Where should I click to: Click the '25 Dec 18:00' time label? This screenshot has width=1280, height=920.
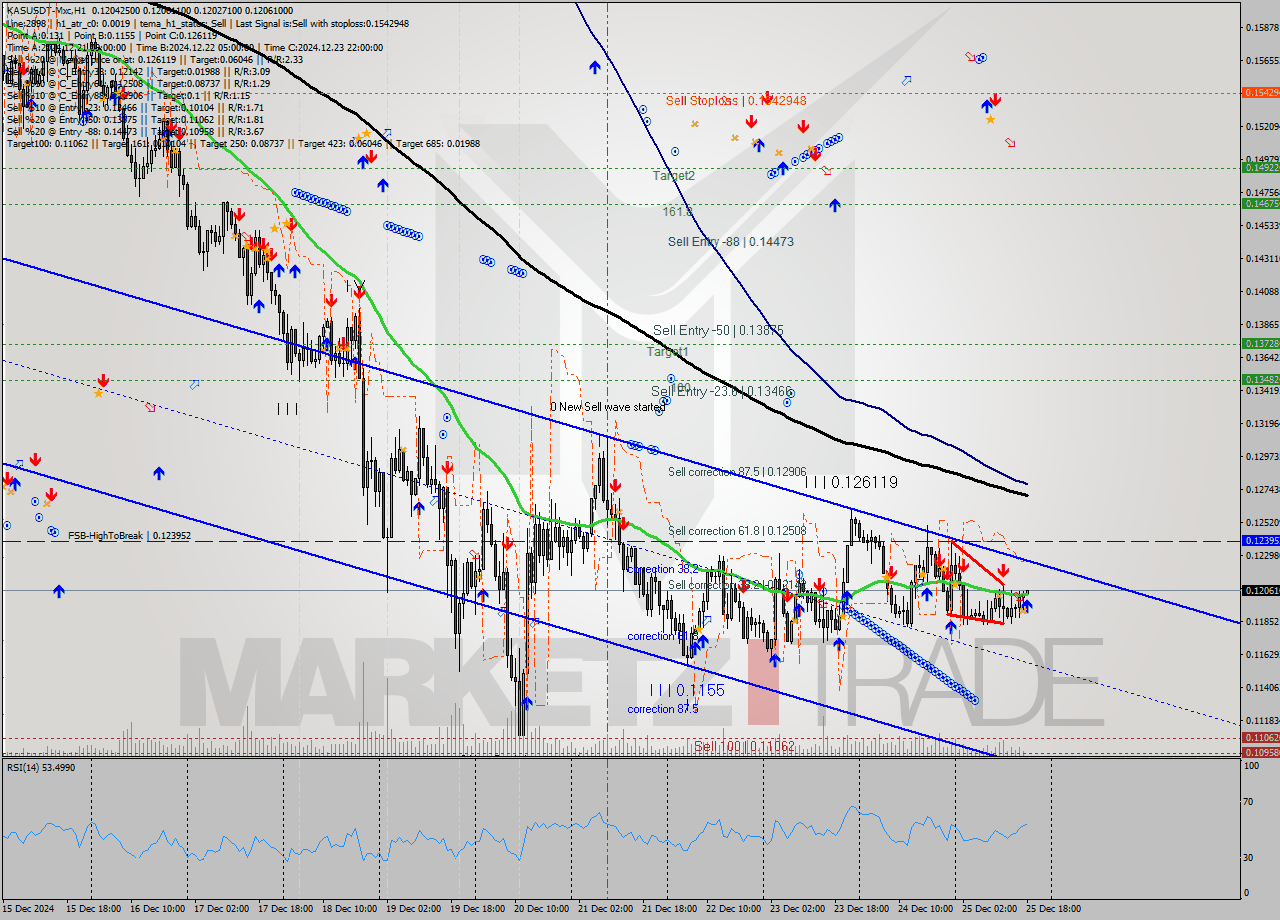1053,908
